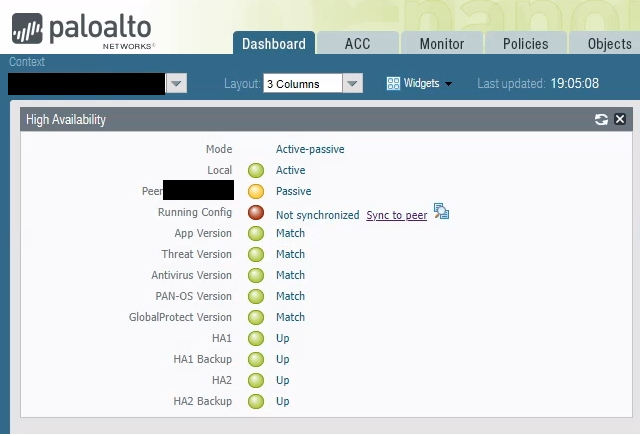This screenshot has width=640, height=436.
Task: Click the Dashboard tab
Action: (273, 44)
